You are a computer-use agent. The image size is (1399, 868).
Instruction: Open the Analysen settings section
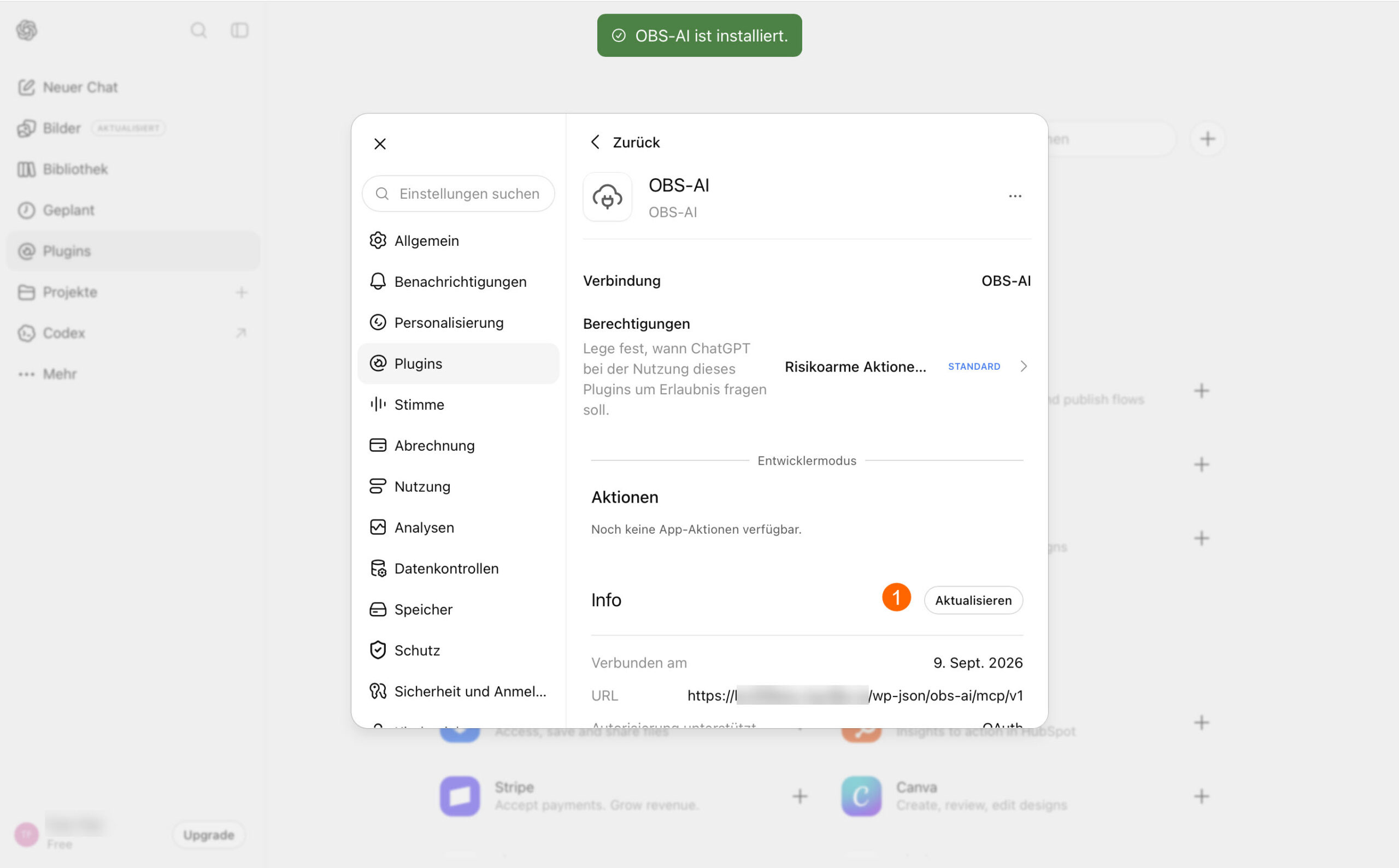pos(459,528)
